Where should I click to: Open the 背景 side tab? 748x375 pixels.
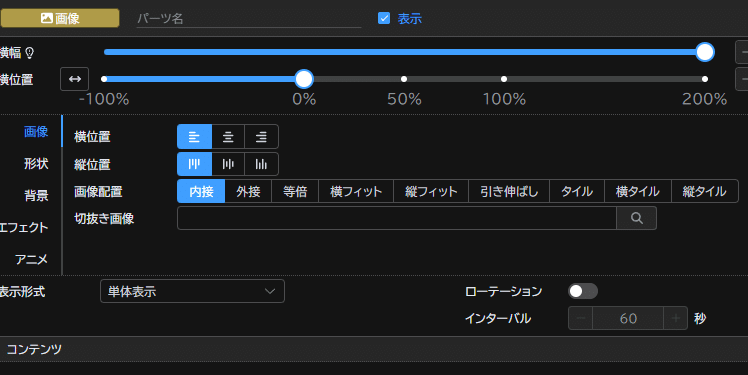(x=36, y=196)
